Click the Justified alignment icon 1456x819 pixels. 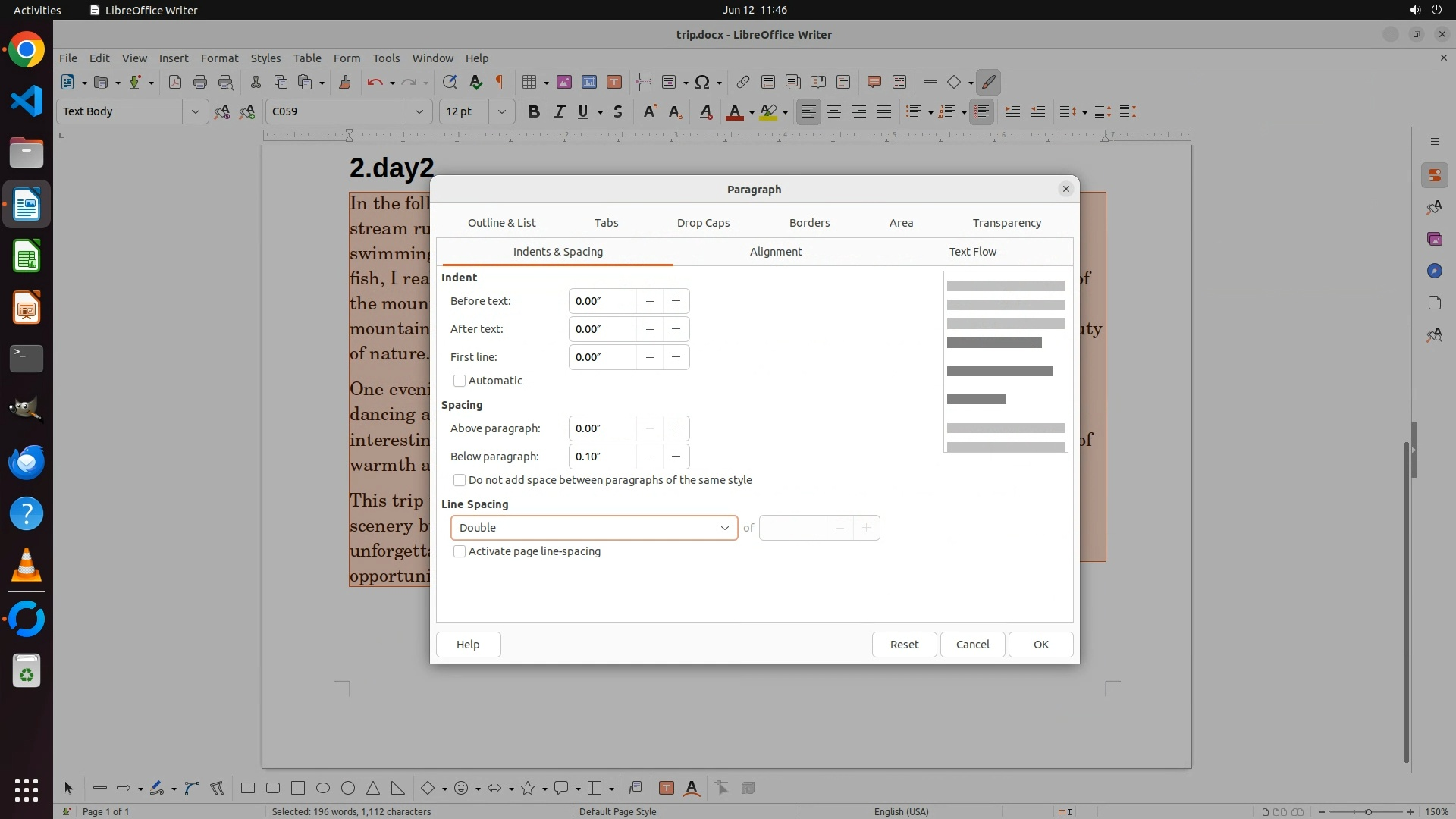(x=884, y=111)
